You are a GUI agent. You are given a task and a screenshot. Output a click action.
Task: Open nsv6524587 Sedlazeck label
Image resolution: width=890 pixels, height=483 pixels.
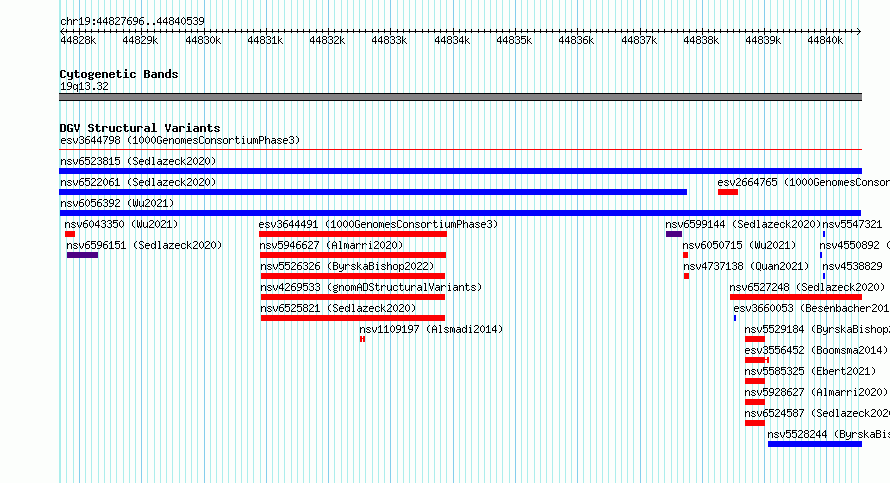[817, 413]
